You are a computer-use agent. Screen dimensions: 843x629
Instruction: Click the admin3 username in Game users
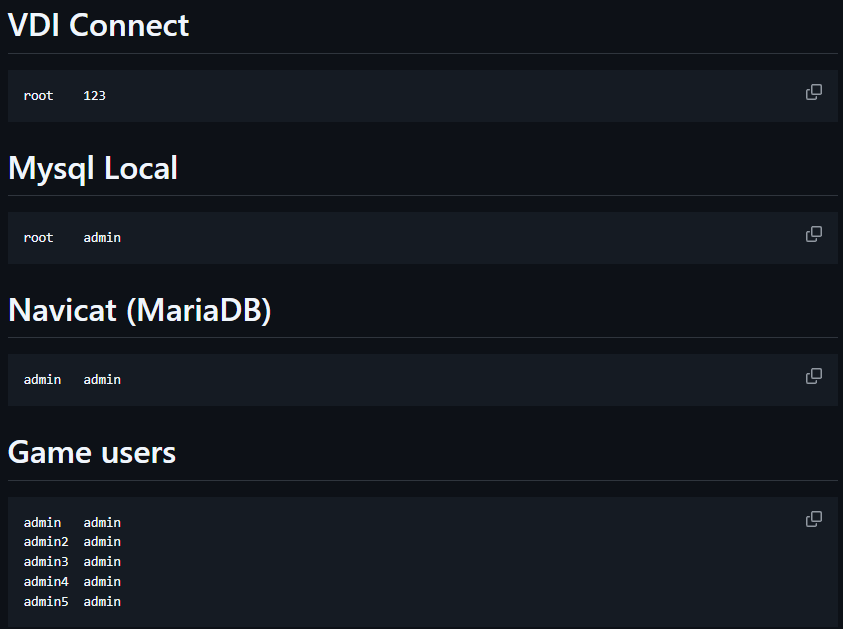46,562
